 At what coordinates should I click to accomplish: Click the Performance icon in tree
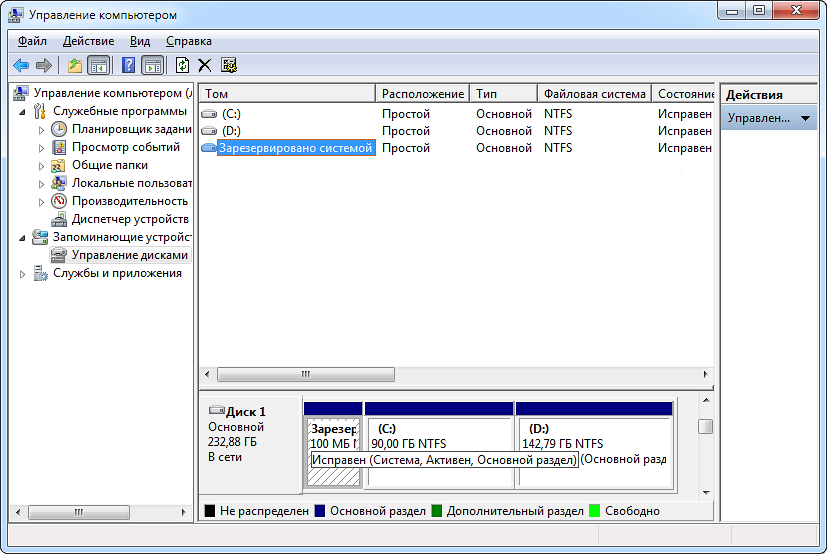tap(59, 201)
